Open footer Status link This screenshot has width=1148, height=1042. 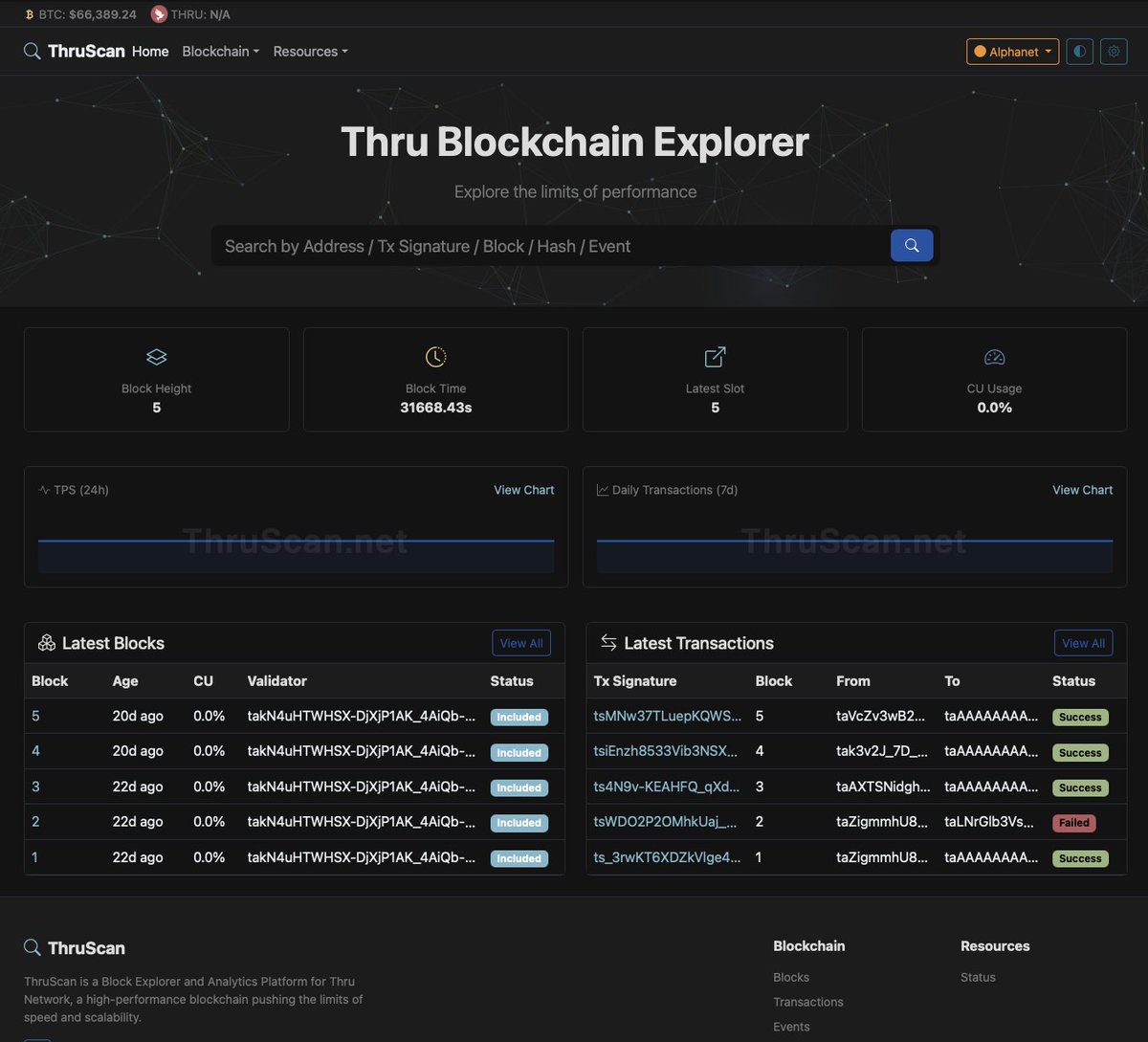coord(978,977)
